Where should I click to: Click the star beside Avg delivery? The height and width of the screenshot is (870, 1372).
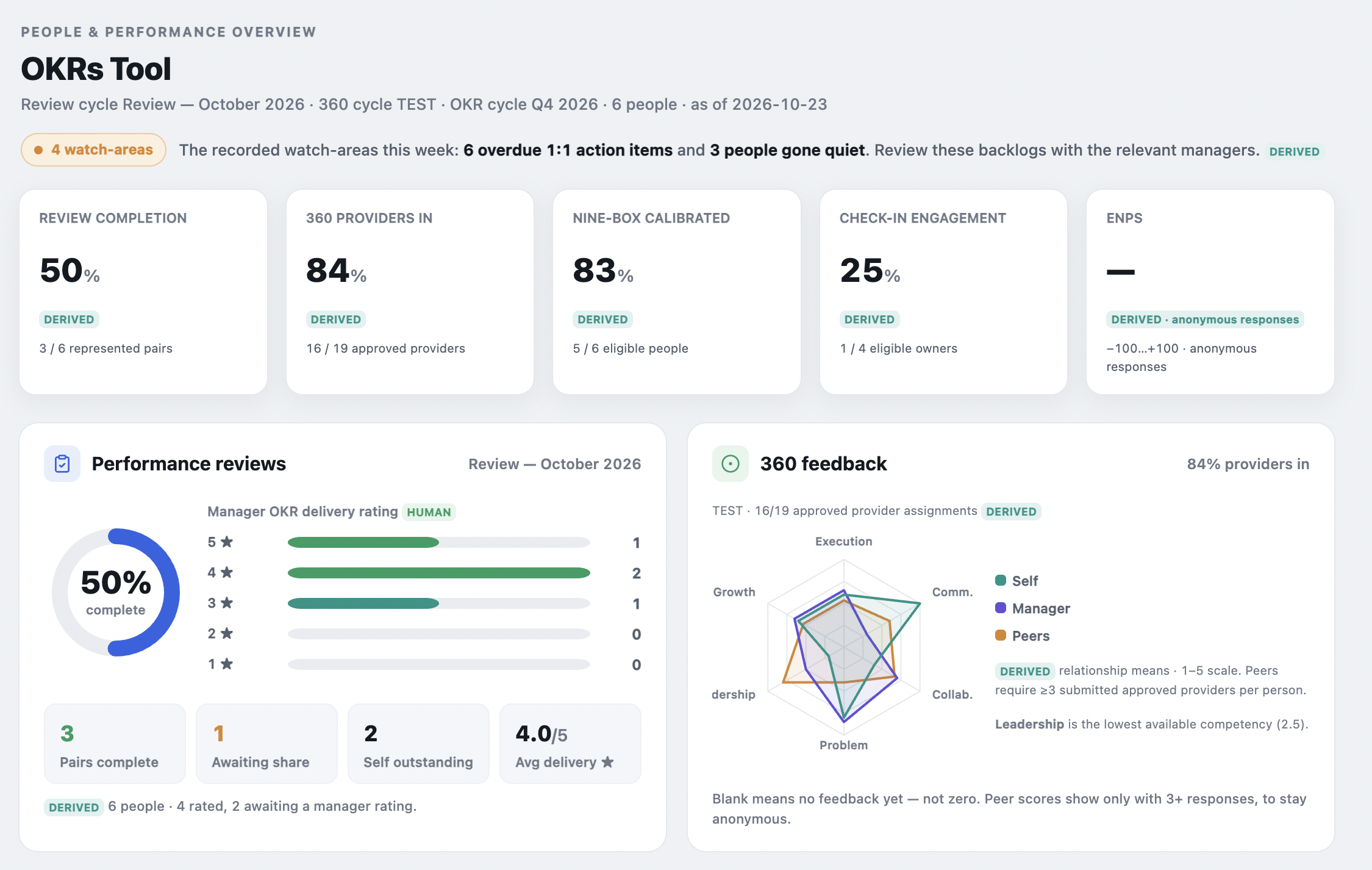pos(607,762)
